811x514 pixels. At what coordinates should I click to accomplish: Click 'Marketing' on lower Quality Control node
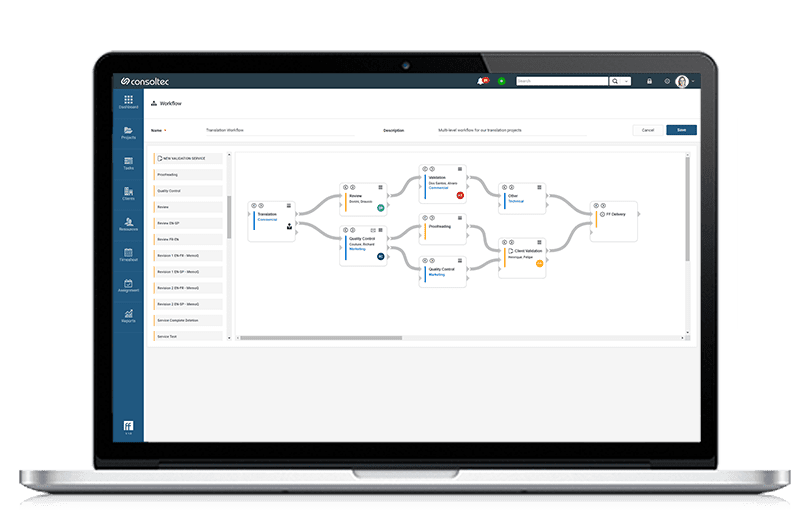[x=437, y=275]
